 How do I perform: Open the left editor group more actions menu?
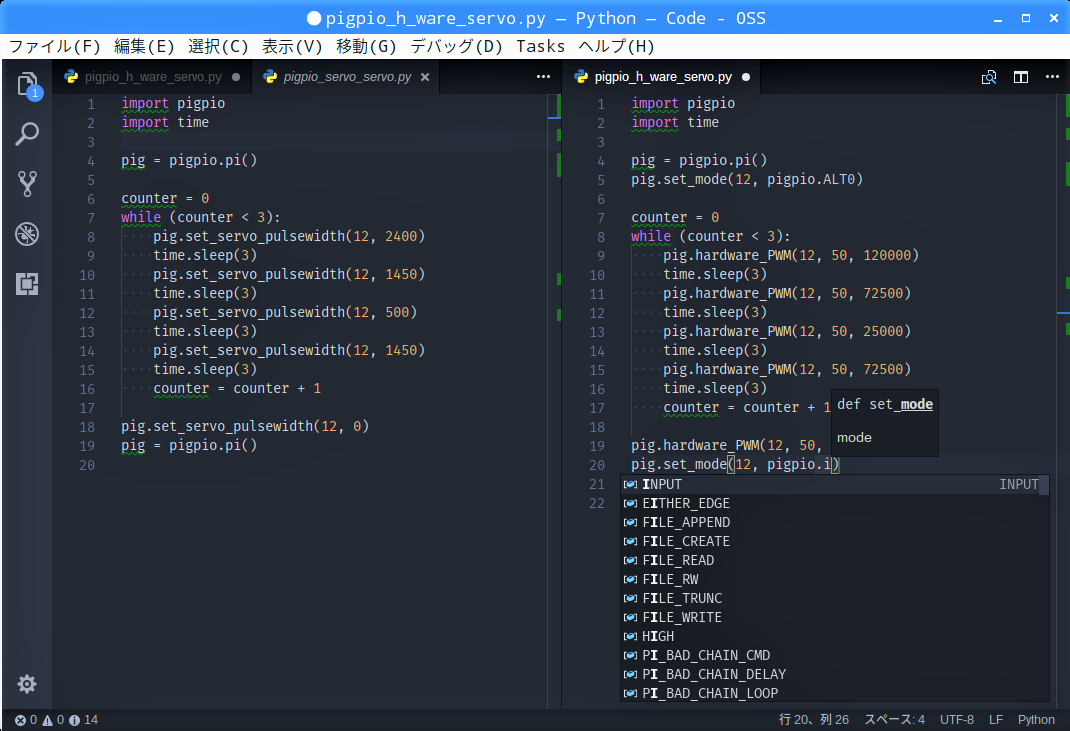[543, 76]
